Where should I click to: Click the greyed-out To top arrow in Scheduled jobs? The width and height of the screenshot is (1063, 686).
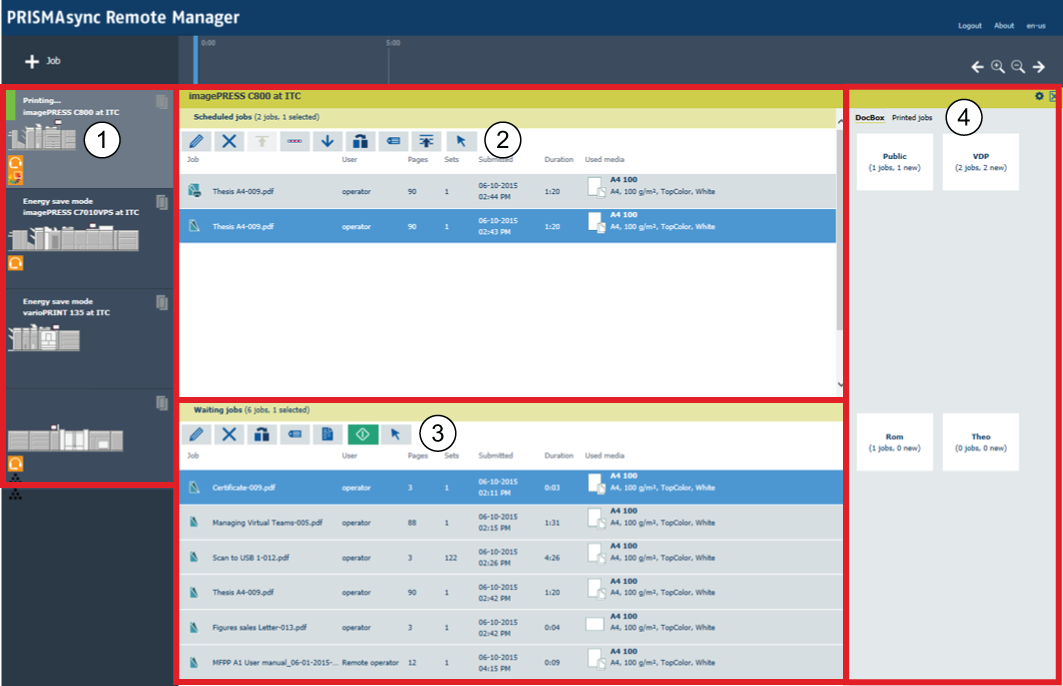[262, 141]
